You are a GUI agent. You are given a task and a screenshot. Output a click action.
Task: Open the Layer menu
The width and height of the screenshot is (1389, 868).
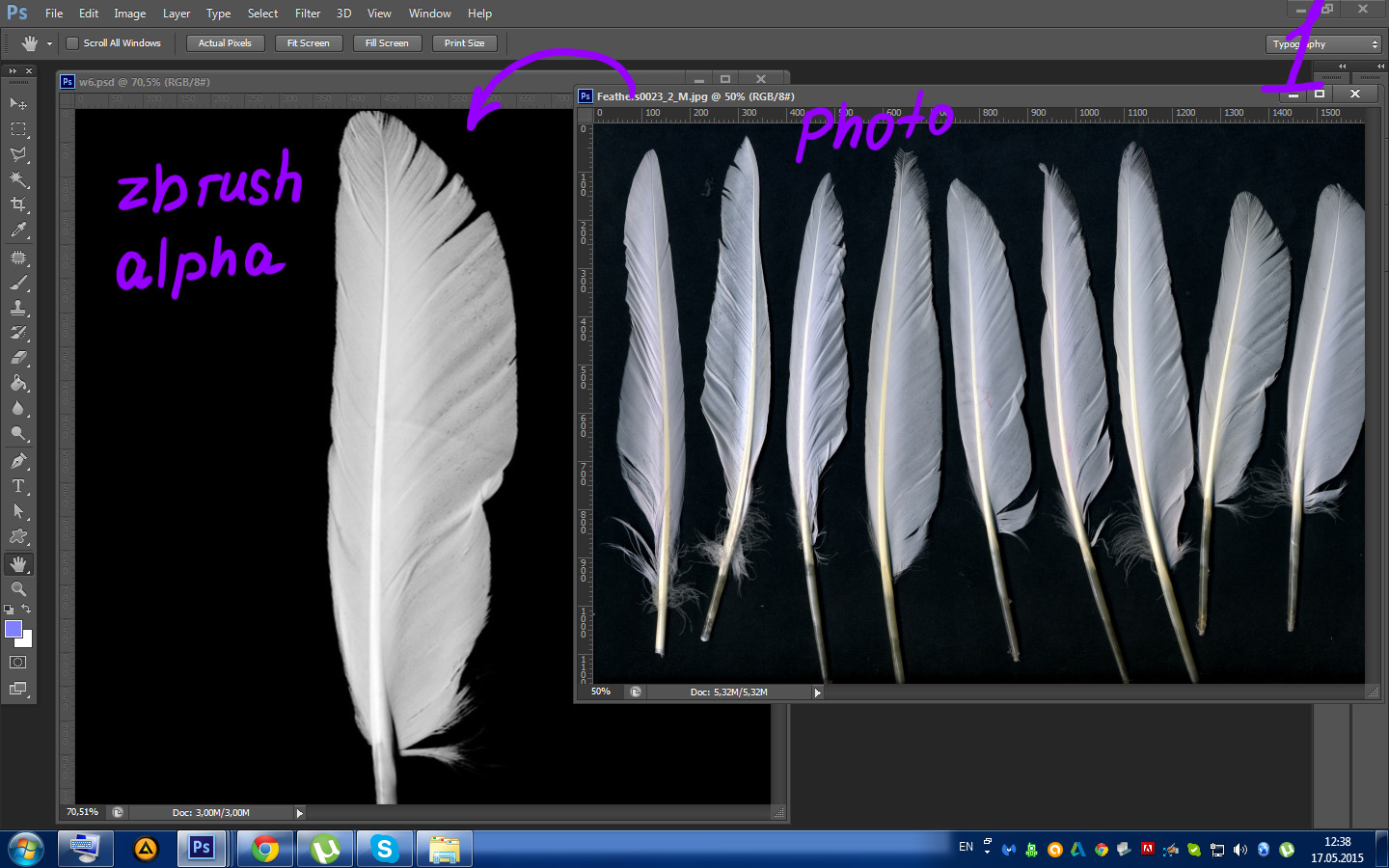point(177,14)
